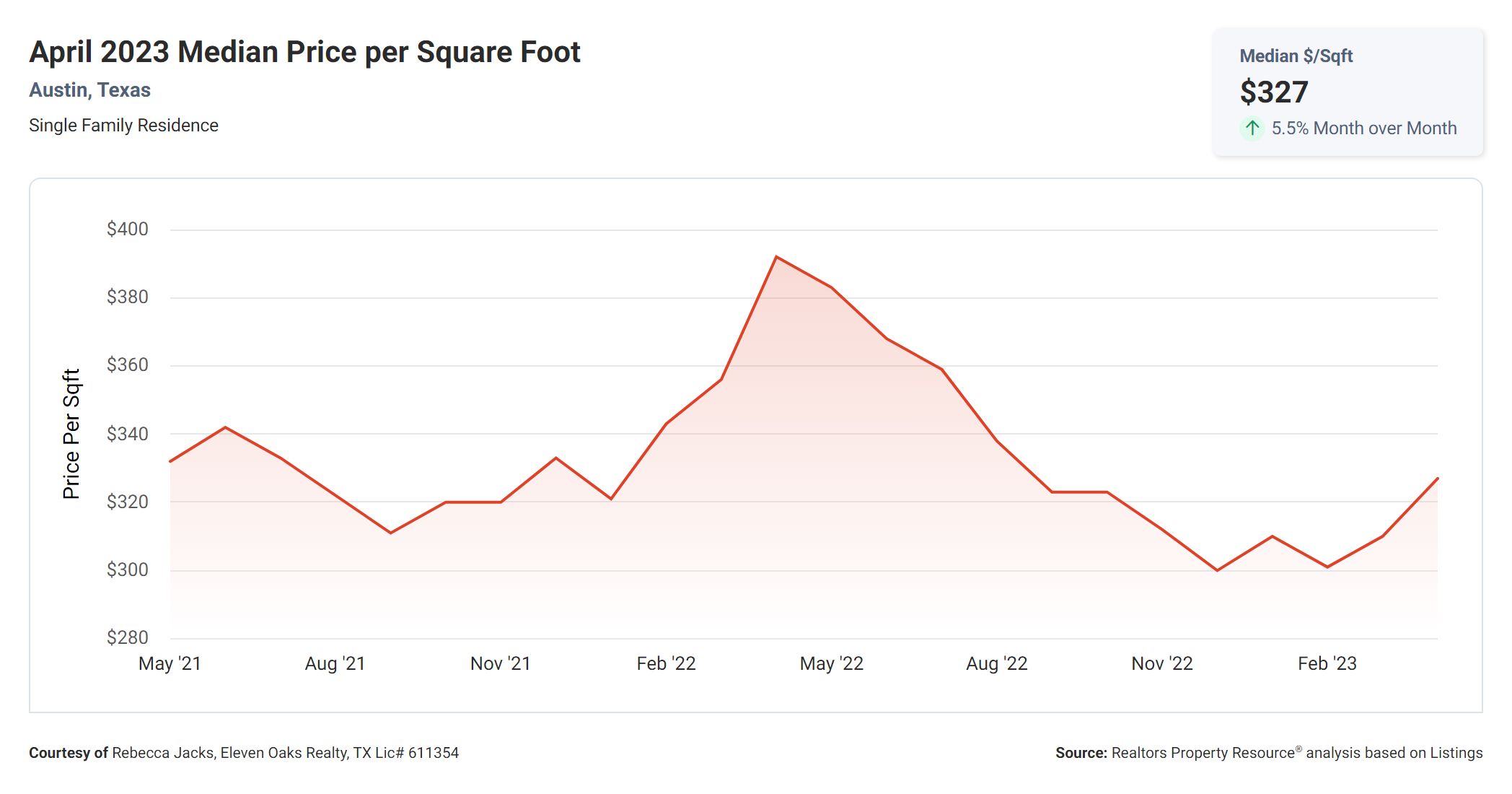1512x794 pixels.
Task: Click the Feb '22 x-axis label
Action: tap(666, 663)
